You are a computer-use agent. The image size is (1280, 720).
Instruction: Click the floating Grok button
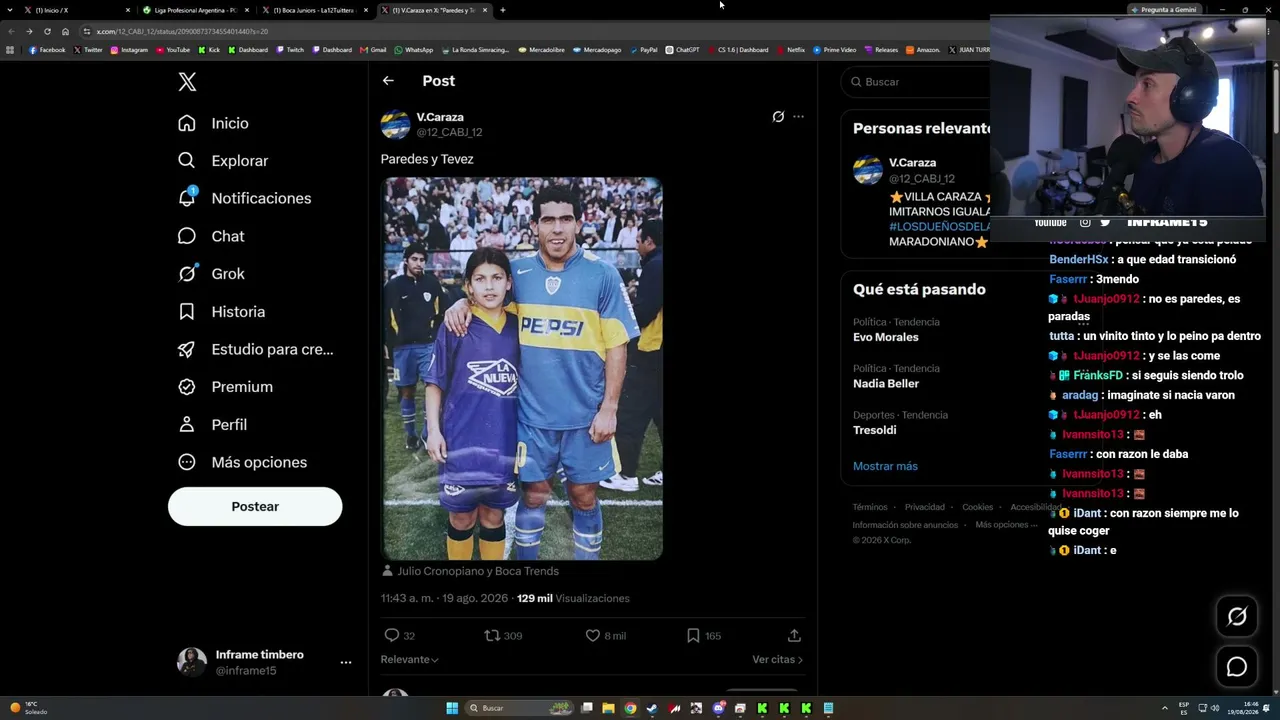click(1237, 617)
